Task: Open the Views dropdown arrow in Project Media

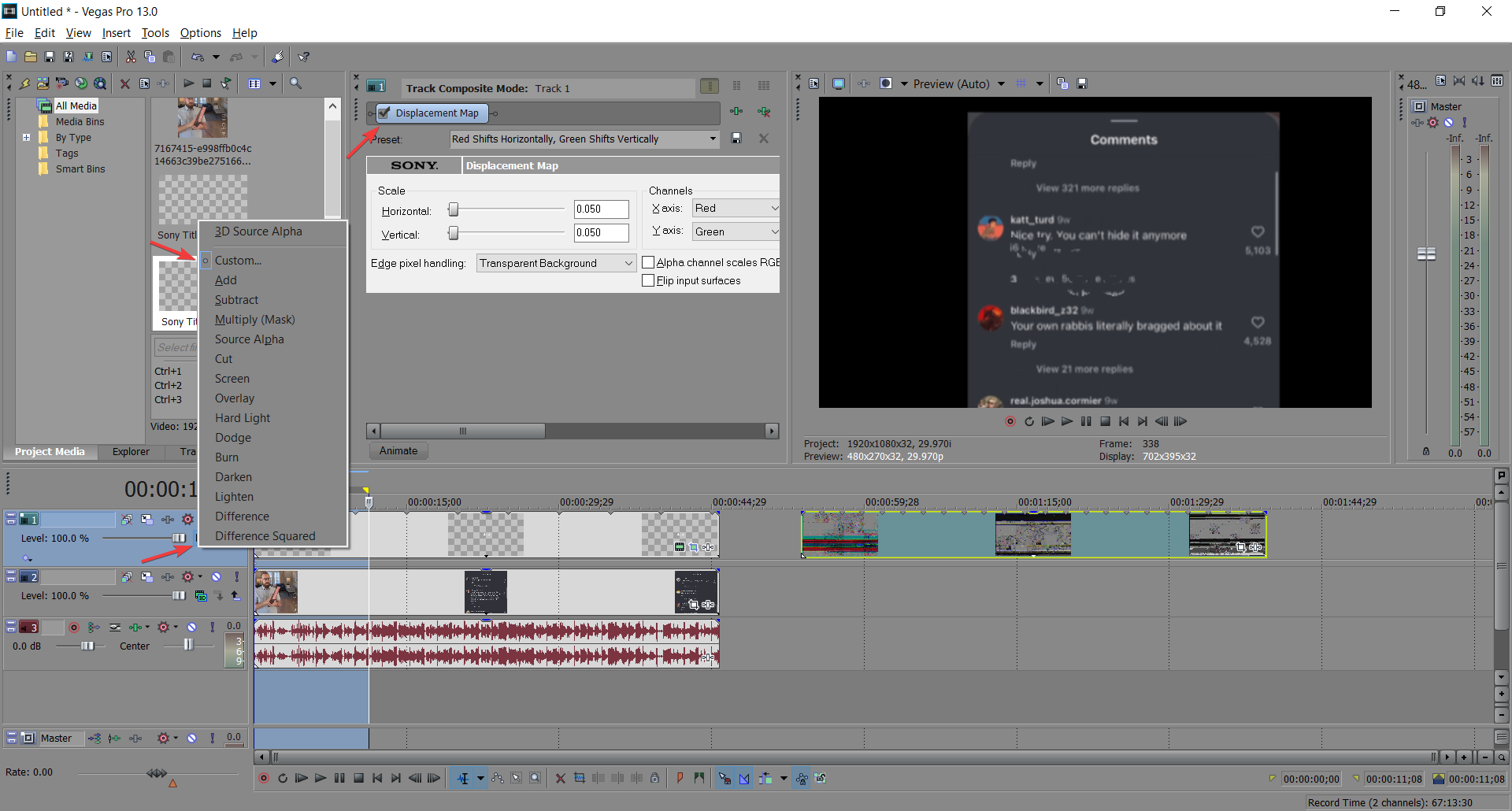Action: [273, 83]
